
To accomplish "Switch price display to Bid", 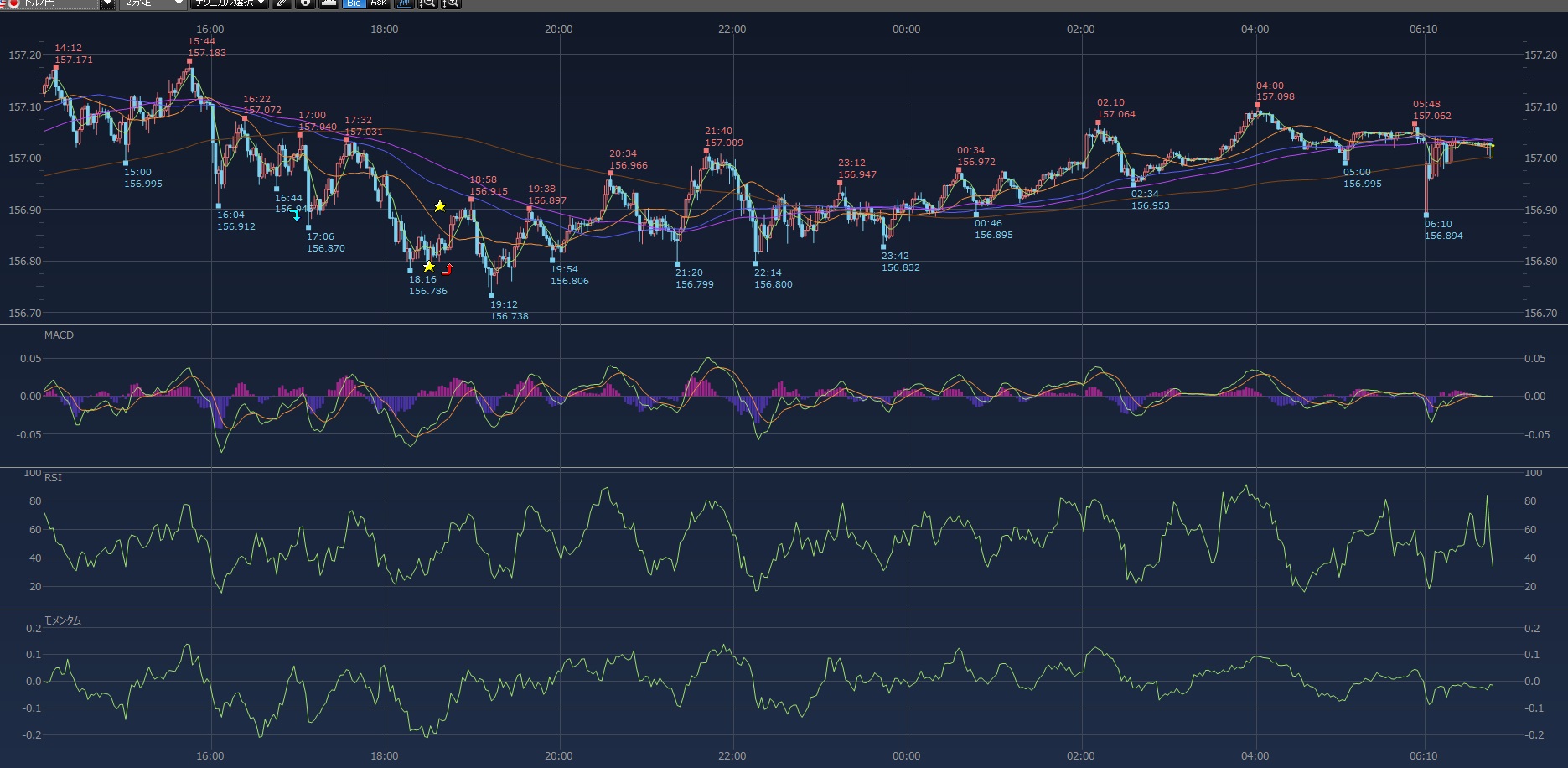I will [354, 3].
